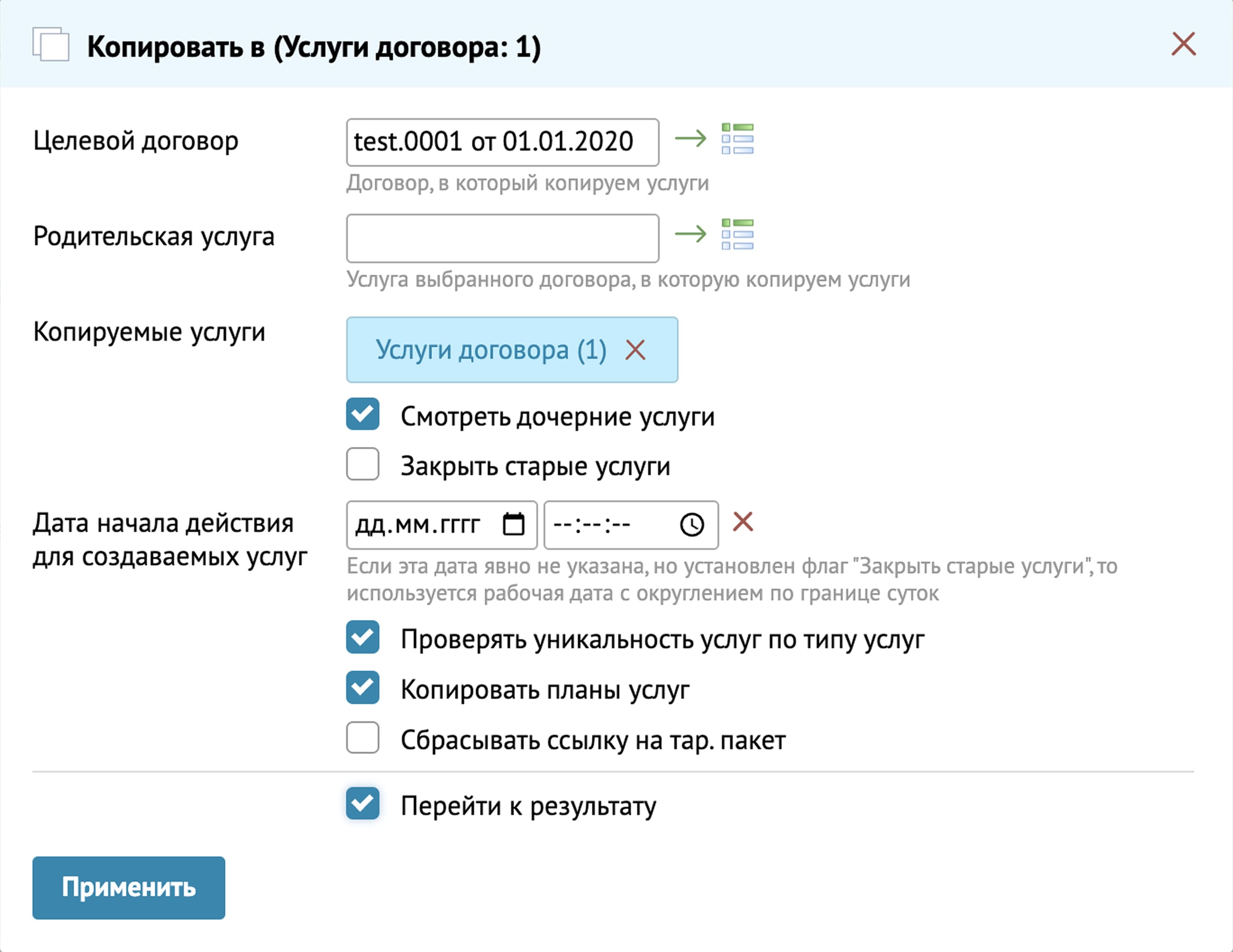Click the copy icon in dialog header
Image resolution: width=1233 pixels, height=952 pixels.
coord(51,44)
